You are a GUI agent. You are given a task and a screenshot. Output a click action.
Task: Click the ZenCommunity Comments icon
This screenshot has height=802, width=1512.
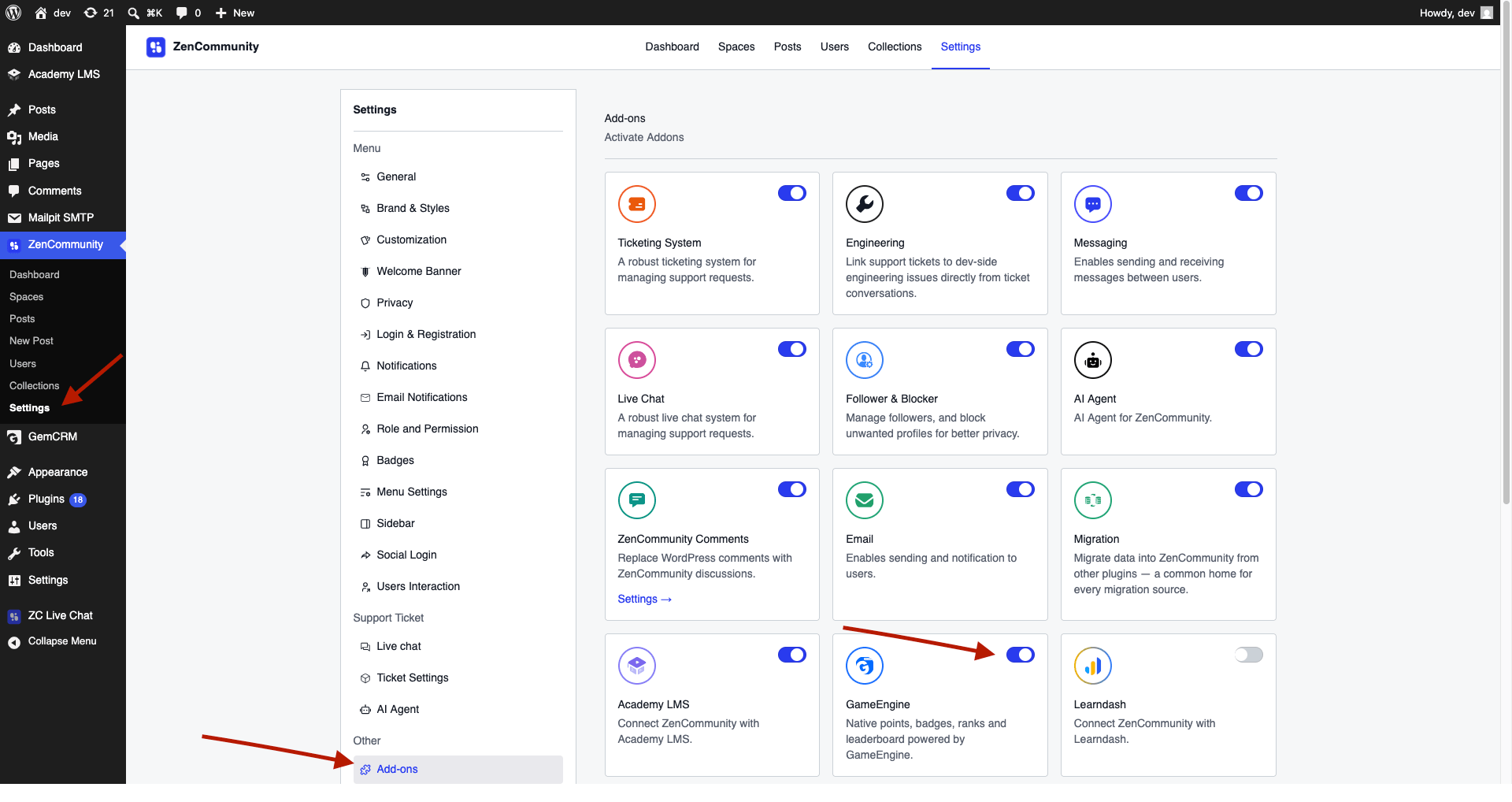point(637,500)
